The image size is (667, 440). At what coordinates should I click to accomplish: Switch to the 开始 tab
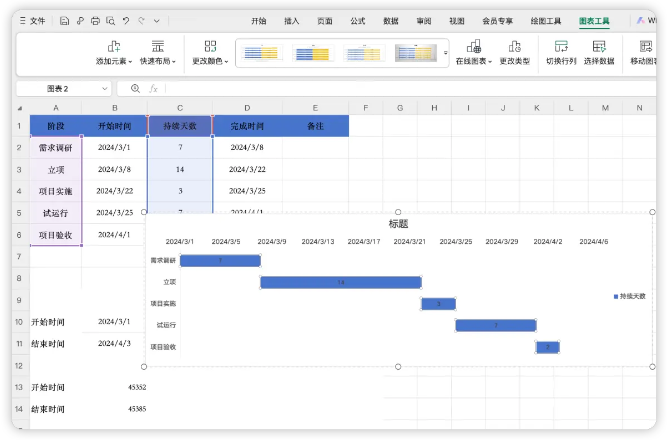coord(259,21)
